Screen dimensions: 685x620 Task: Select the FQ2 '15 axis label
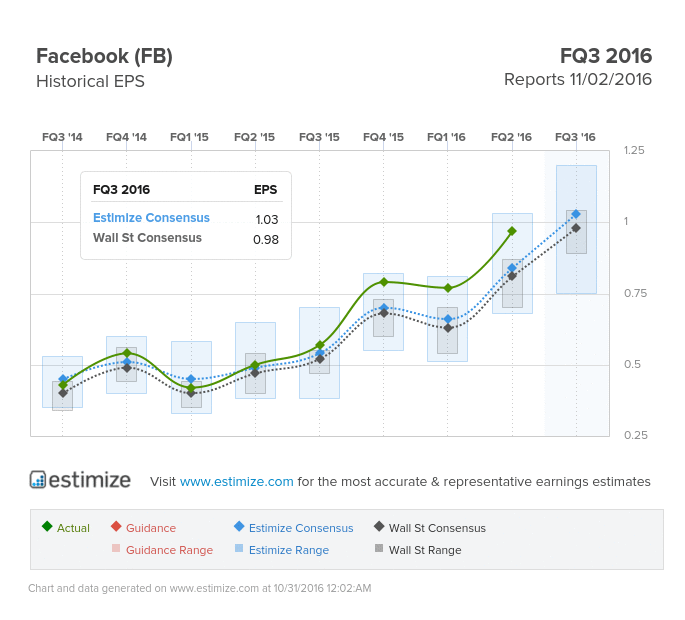255,137
